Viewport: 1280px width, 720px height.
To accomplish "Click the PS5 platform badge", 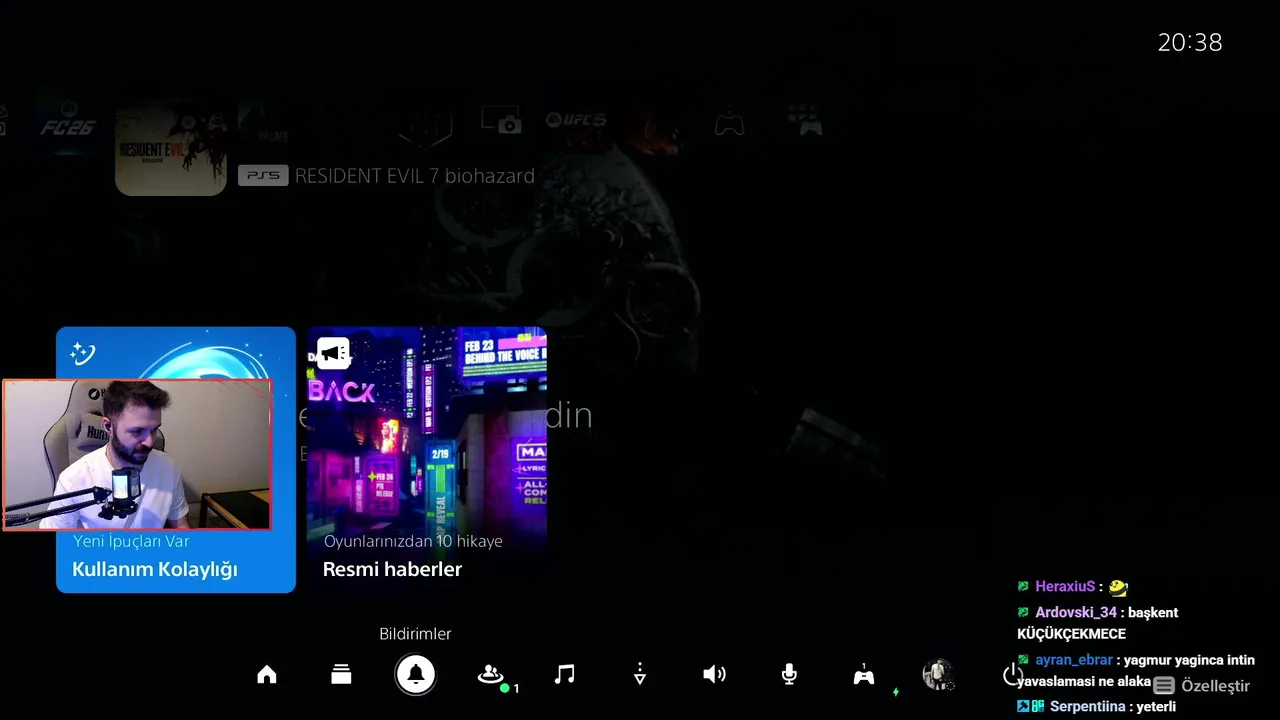I will click(x=264, y=176).
